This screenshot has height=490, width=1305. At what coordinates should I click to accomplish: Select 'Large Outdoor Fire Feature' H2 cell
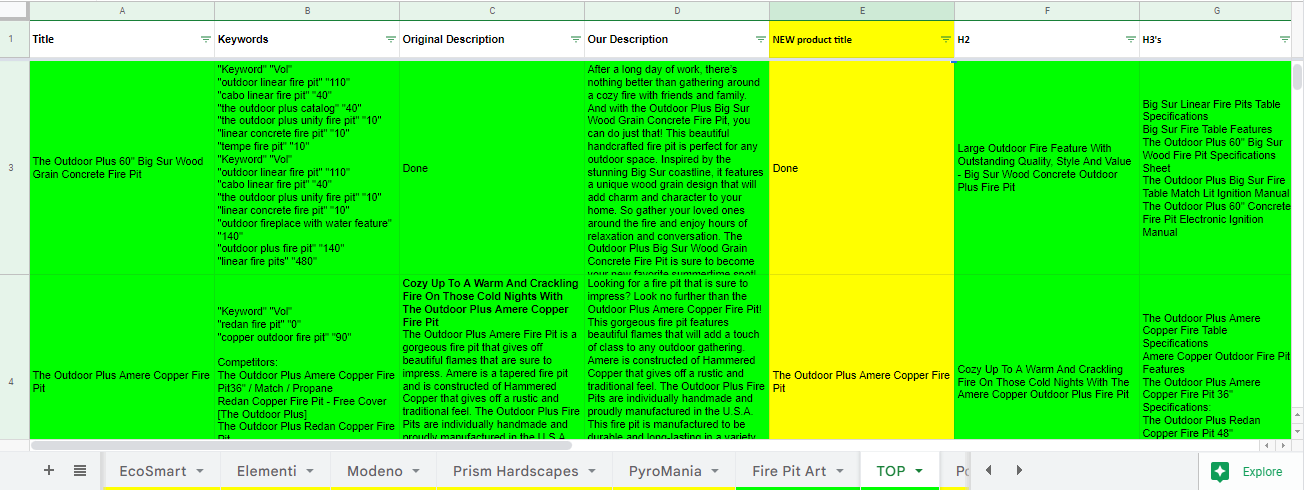[1047, 167]
